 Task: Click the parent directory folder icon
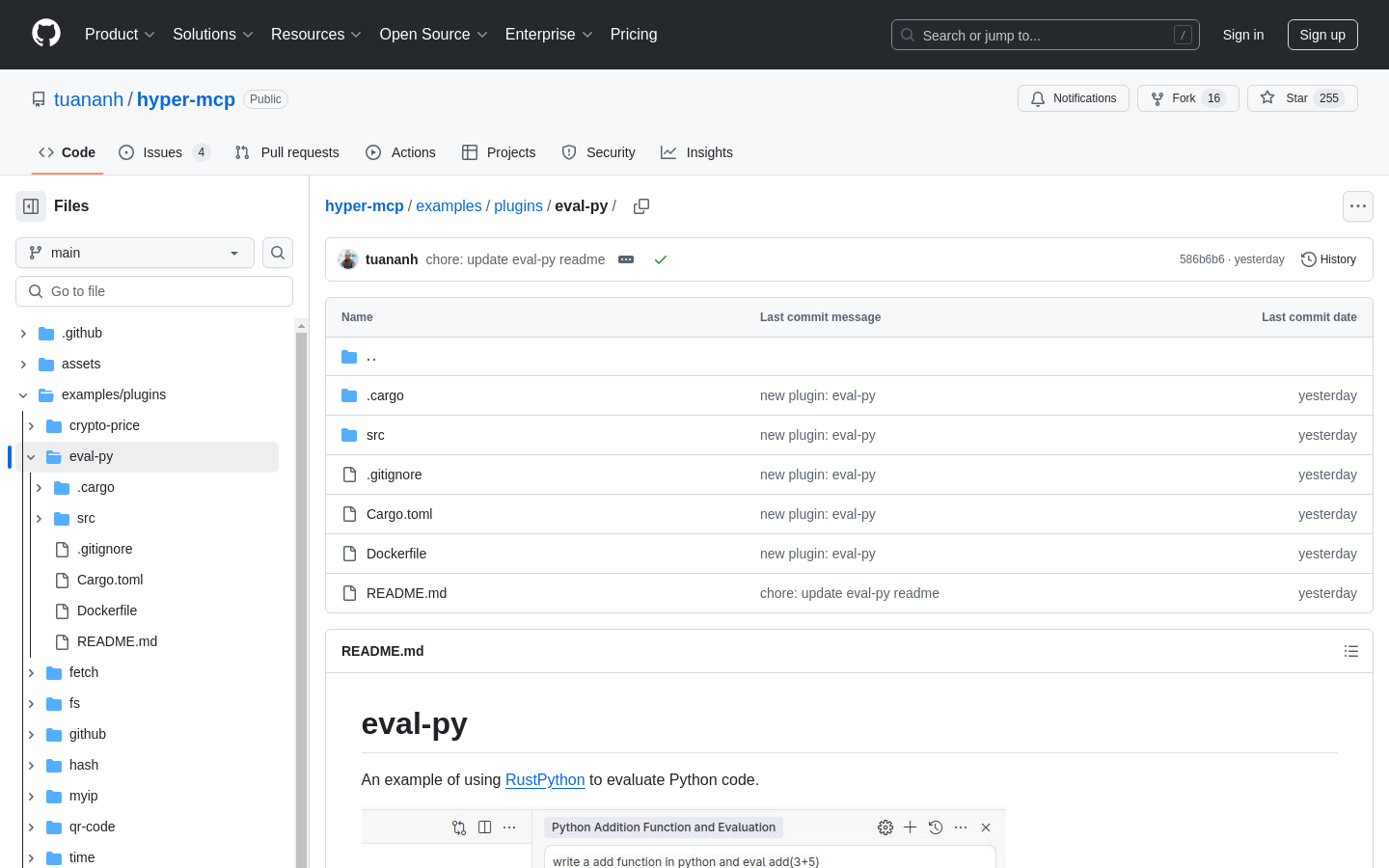pyautogui.click(x=349, y=357)
